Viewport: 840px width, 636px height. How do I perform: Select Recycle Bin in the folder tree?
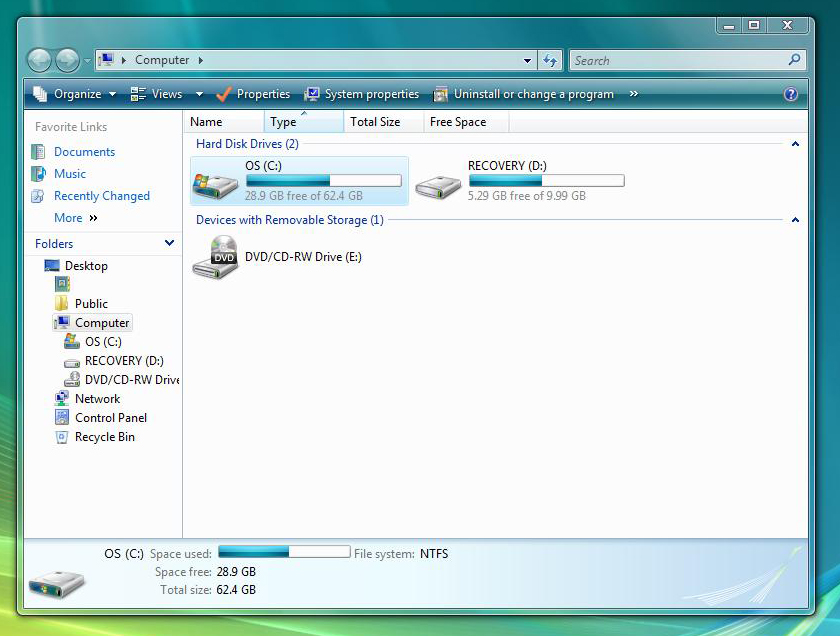point(104,437)
